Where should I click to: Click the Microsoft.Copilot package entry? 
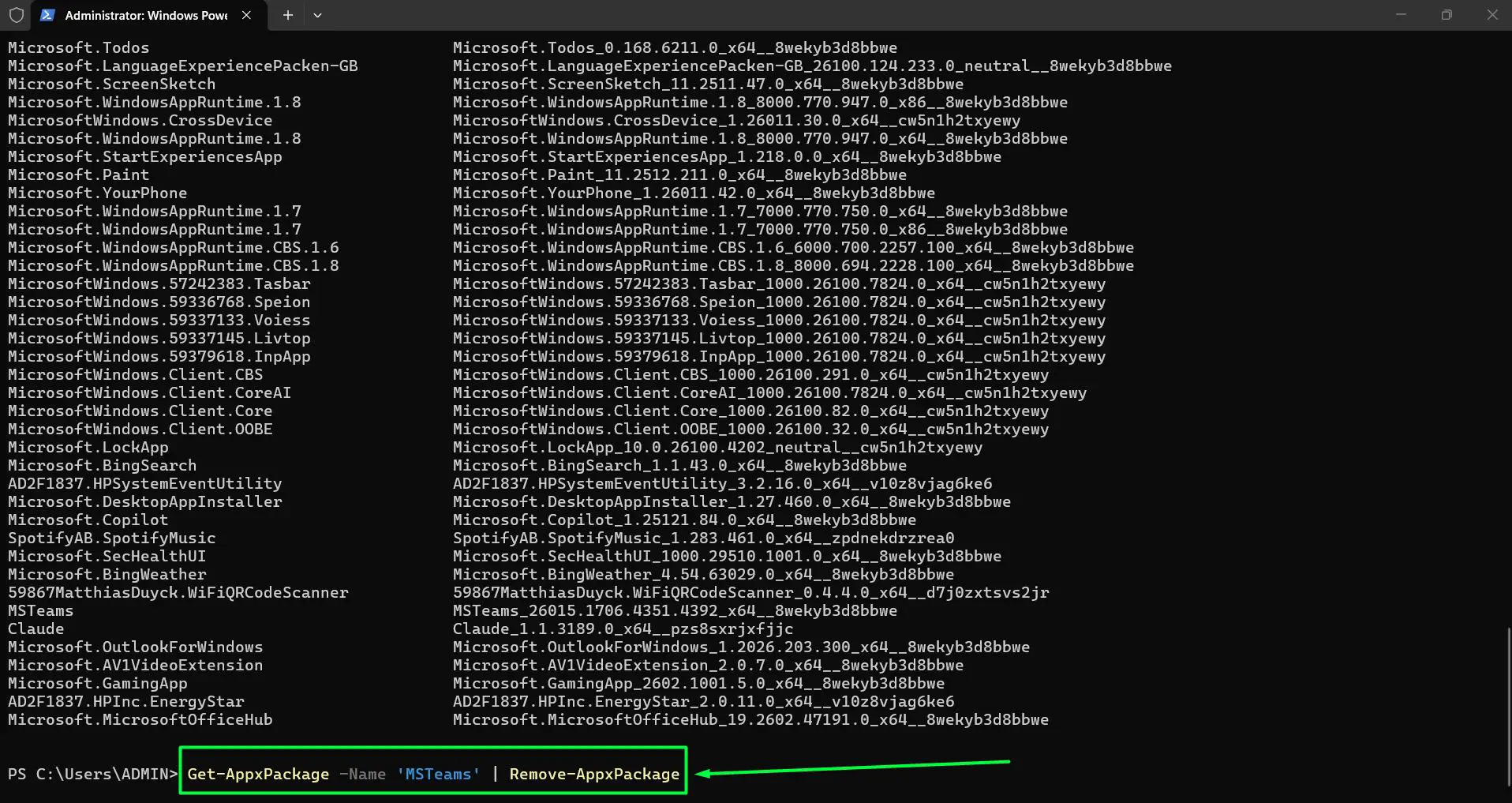click(88, 520)
